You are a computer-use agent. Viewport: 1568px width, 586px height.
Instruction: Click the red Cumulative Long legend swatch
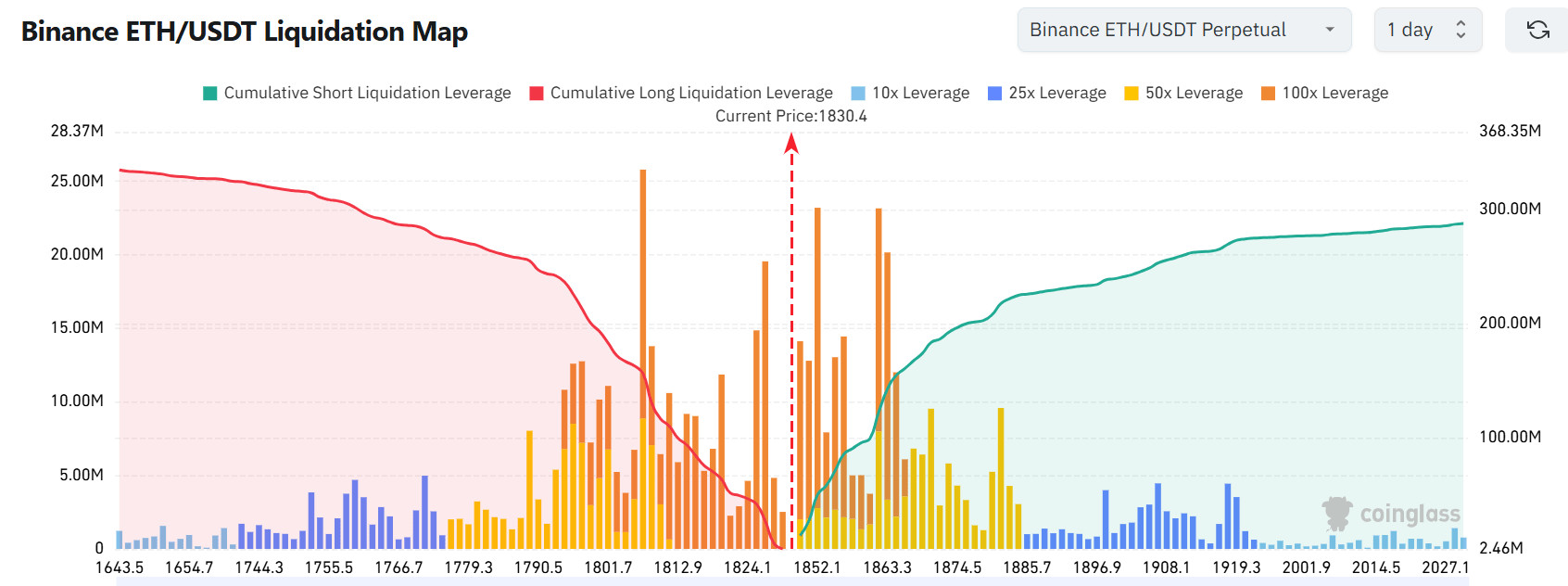pyautogui.click(x=537, y=93)
